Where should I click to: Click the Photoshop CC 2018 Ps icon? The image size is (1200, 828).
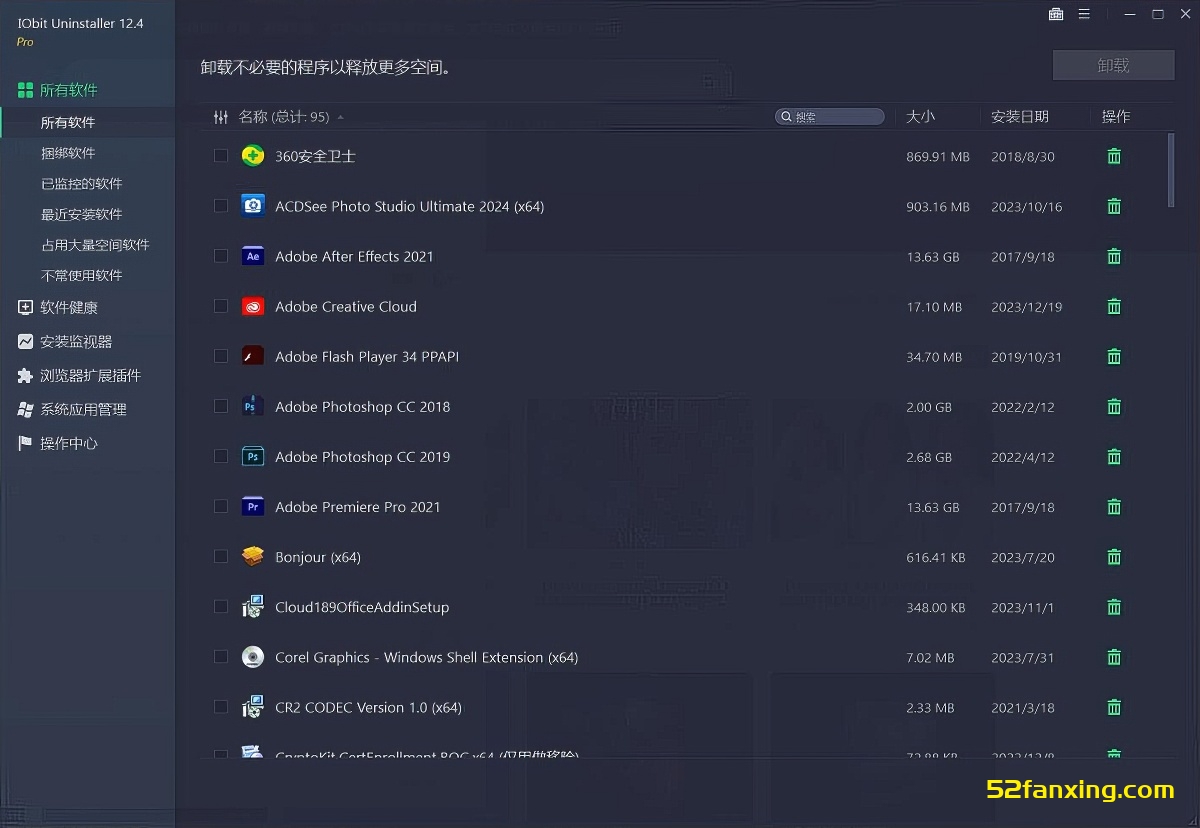tap(253, 406)
